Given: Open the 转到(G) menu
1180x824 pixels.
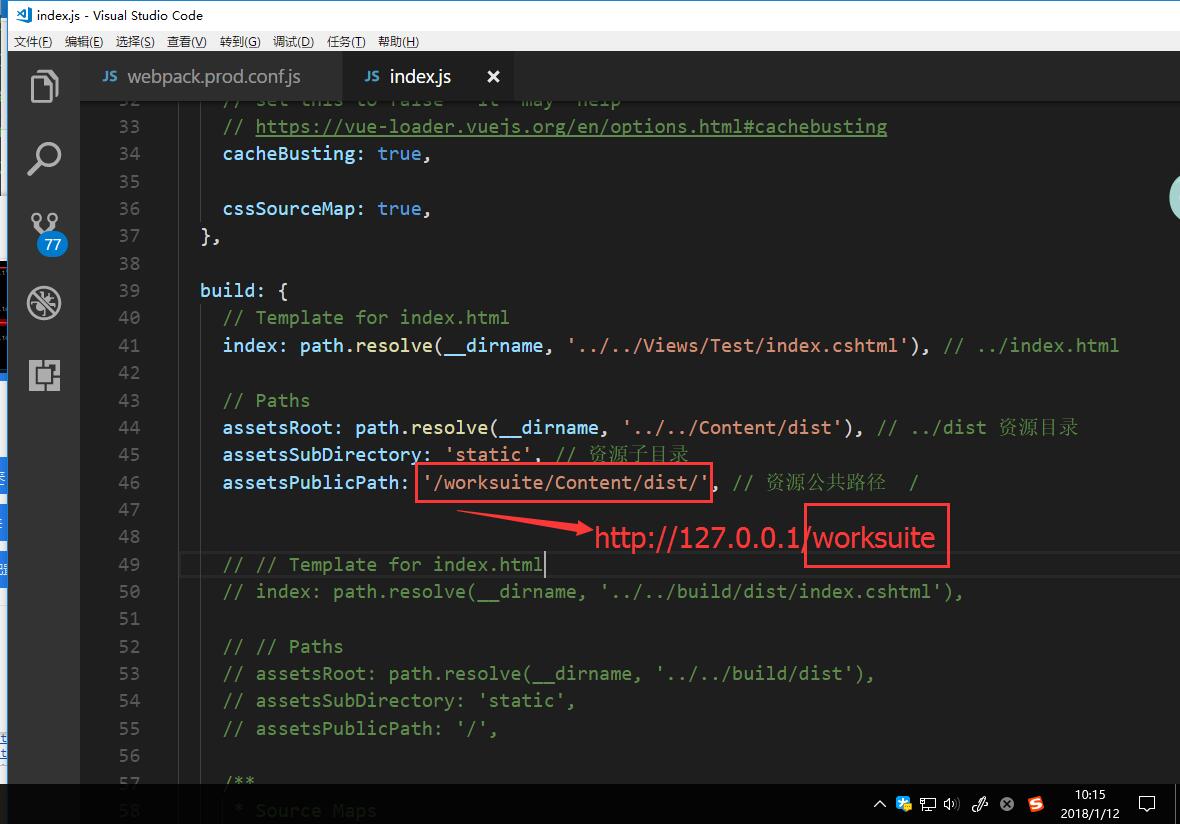Looking at the screenshot, I should click(240, 41).
